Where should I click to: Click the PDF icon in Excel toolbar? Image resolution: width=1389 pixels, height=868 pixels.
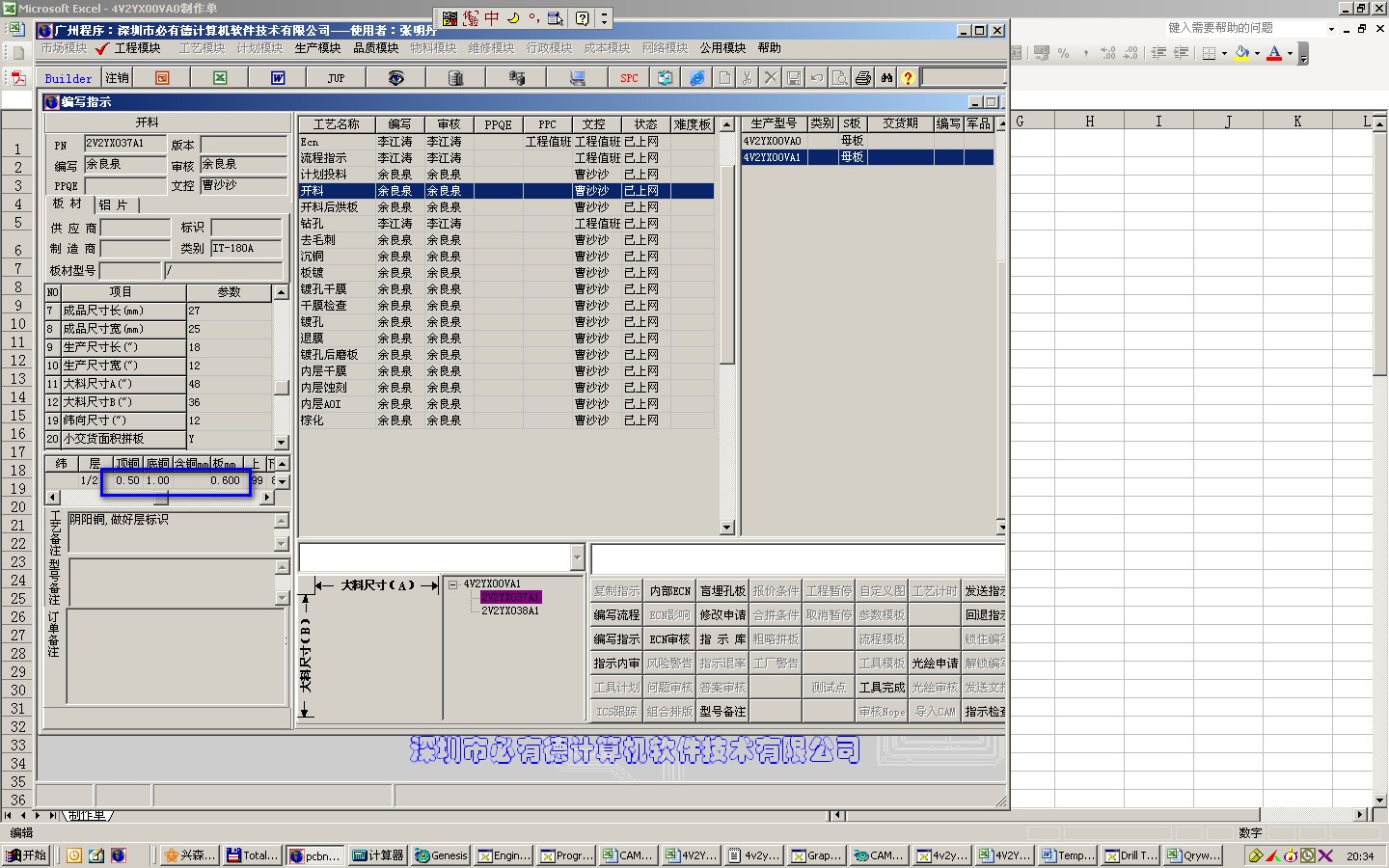pyautogui.click(x=18, y=78)
